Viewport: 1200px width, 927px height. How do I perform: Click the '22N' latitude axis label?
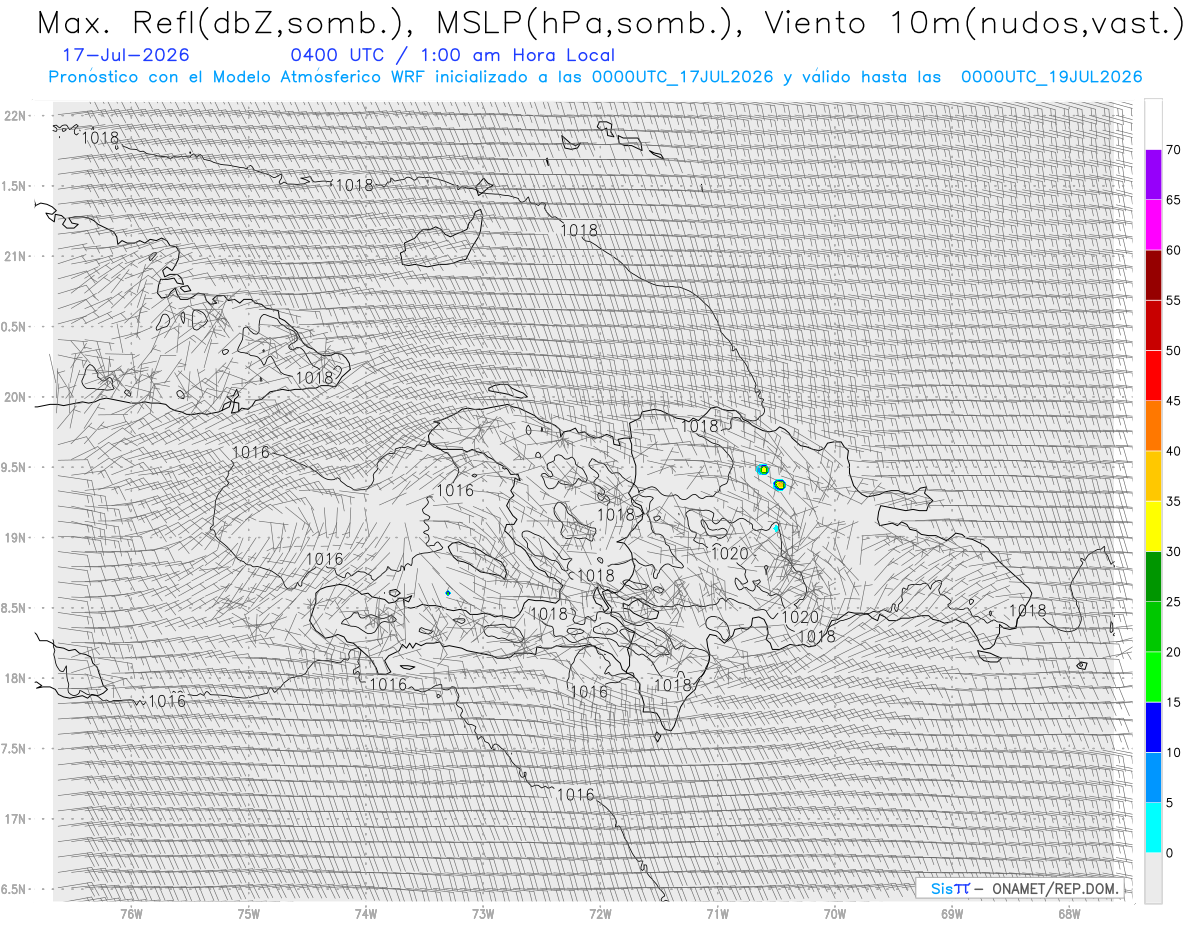15,116
